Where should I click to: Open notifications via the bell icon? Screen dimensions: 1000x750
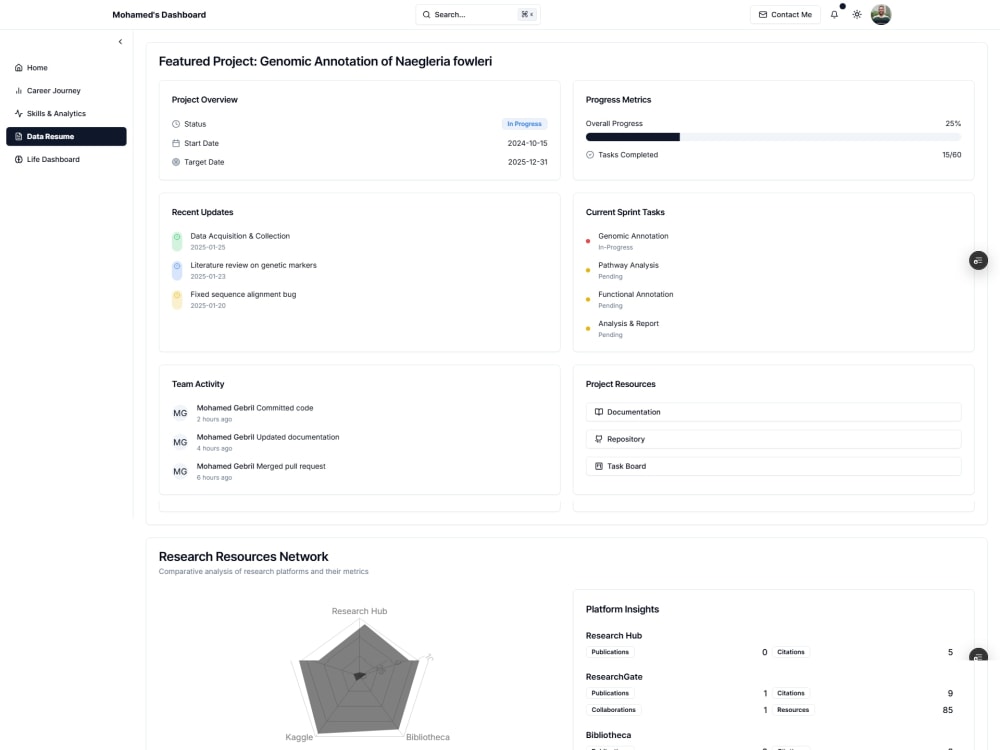pos(834,14)
